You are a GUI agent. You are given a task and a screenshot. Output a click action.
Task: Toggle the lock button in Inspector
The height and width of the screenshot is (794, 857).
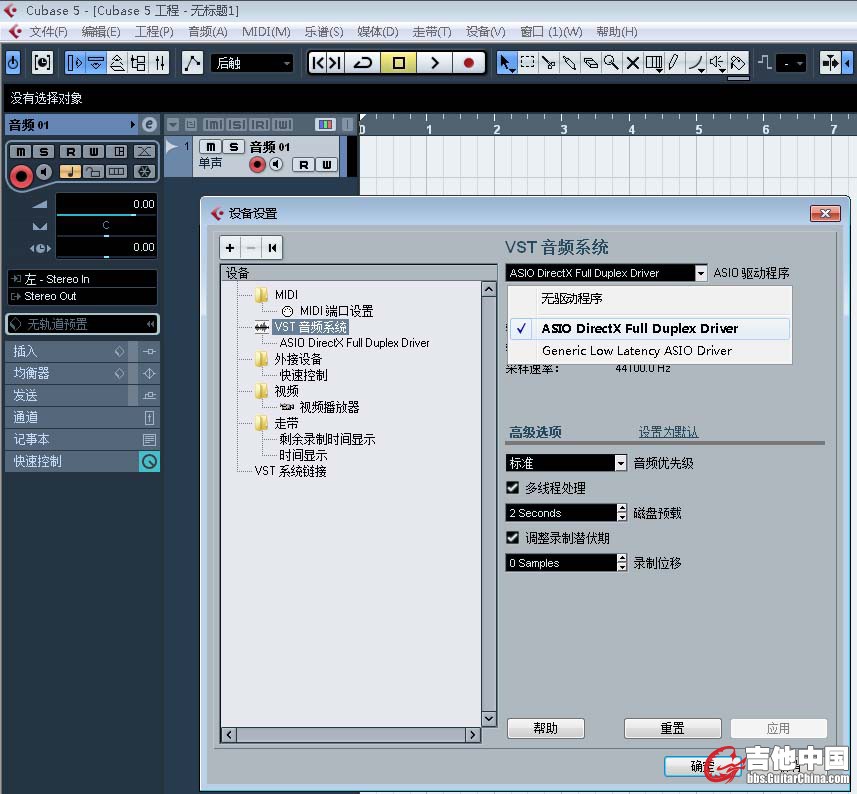93,172
